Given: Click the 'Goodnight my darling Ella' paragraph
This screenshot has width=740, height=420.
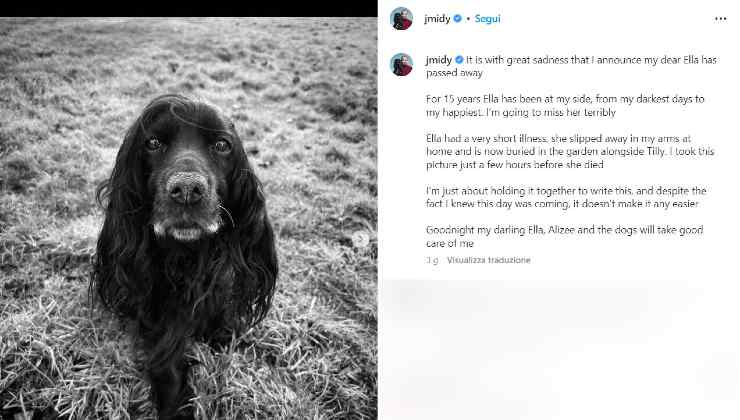Looking at the screenshot, I should tap(564, 236).
